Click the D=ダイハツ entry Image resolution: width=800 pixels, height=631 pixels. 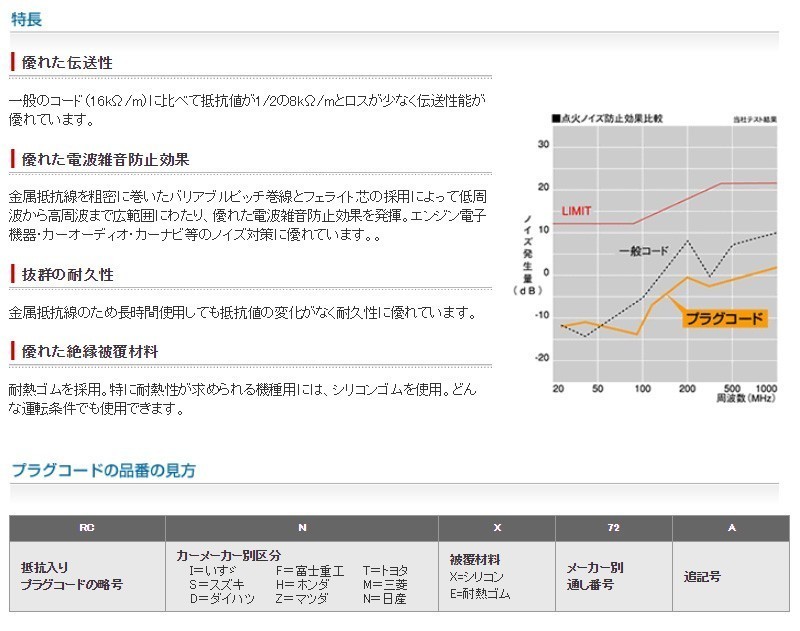222,598
